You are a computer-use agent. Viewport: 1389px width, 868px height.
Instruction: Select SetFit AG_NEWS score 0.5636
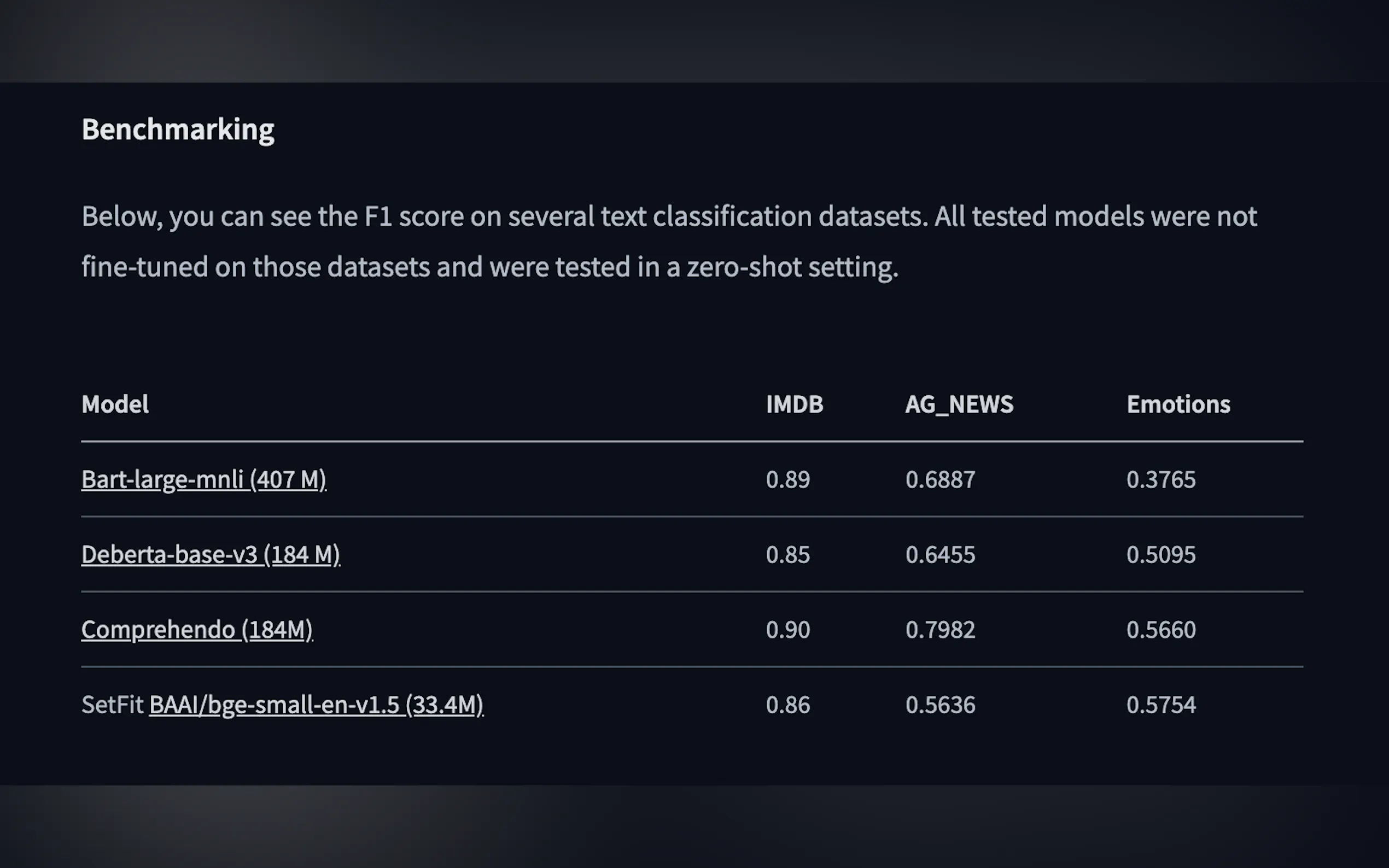[940, 705]
